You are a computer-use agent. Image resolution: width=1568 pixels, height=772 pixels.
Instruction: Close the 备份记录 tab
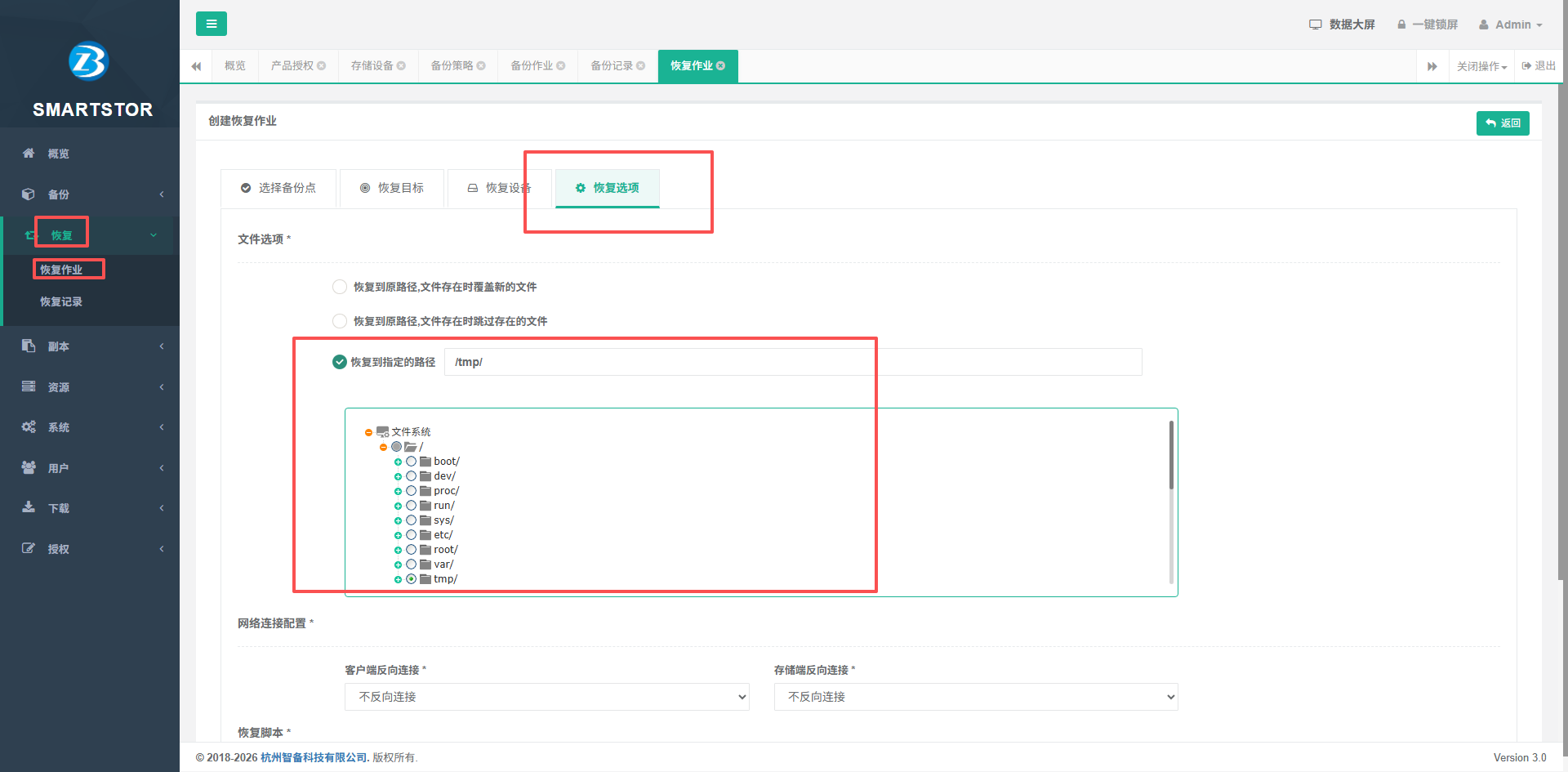(641, 66)
